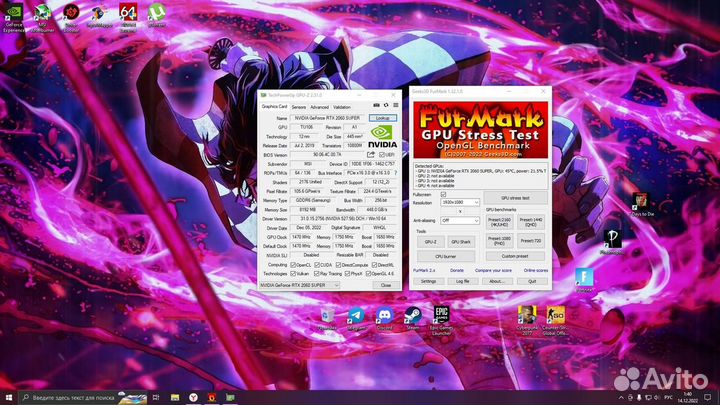Toggle UEFI checkbox in GPU-Z
Screen dimensions: 720x405
[382, 155]
